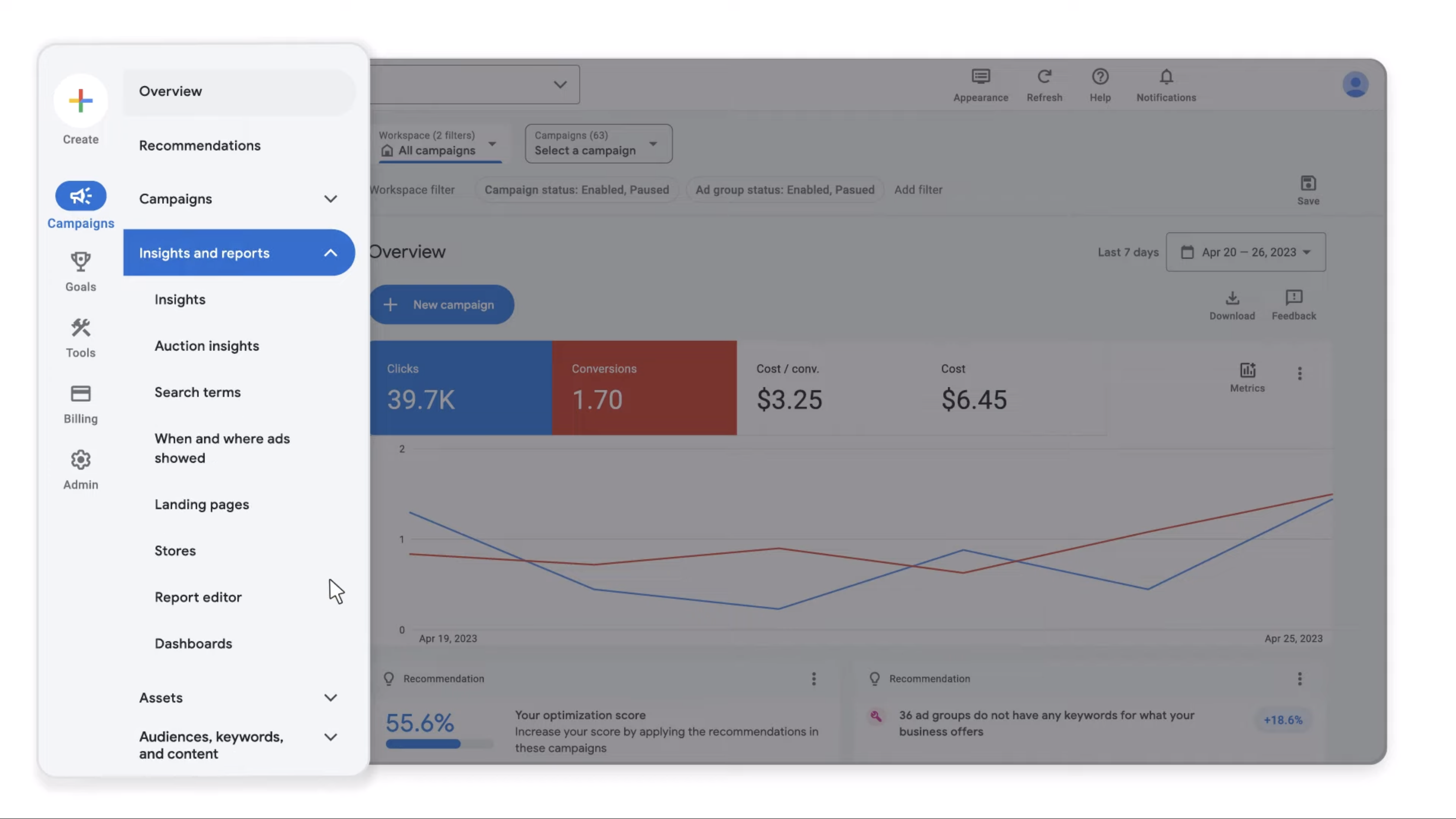Click the Metrics grid icon
The height and width of the screenshot is (819, 1456).
[x=1248, y=369]
